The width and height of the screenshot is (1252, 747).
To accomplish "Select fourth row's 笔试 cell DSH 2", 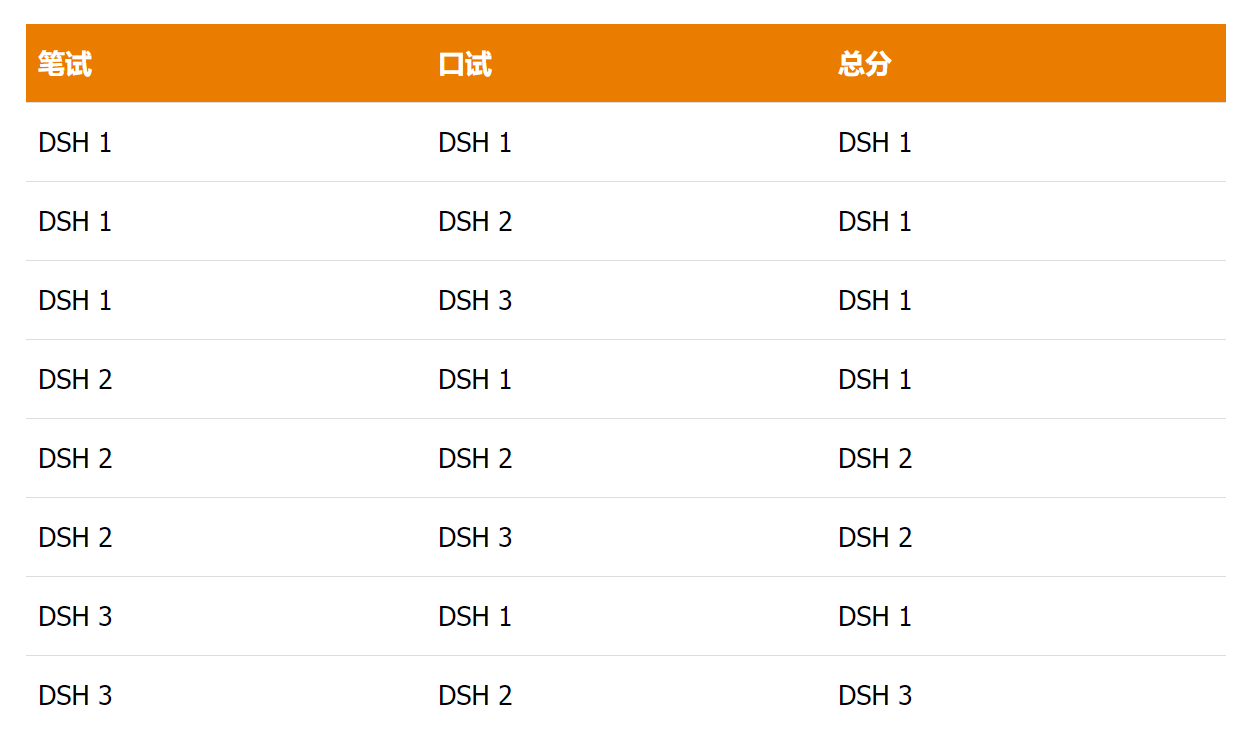I will 75,380.
